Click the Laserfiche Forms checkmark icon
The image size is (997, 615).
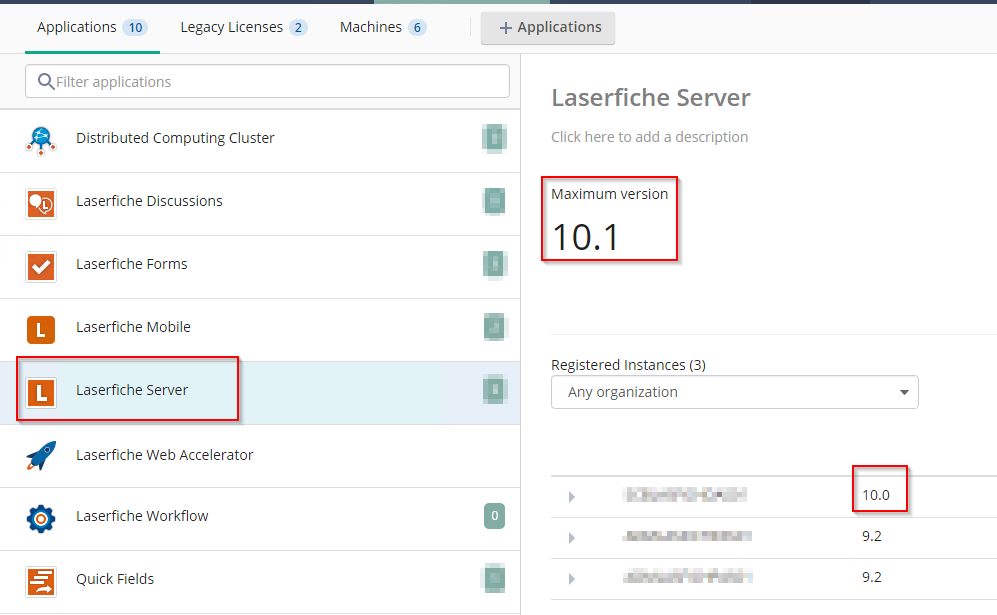(x=41, y=266)
